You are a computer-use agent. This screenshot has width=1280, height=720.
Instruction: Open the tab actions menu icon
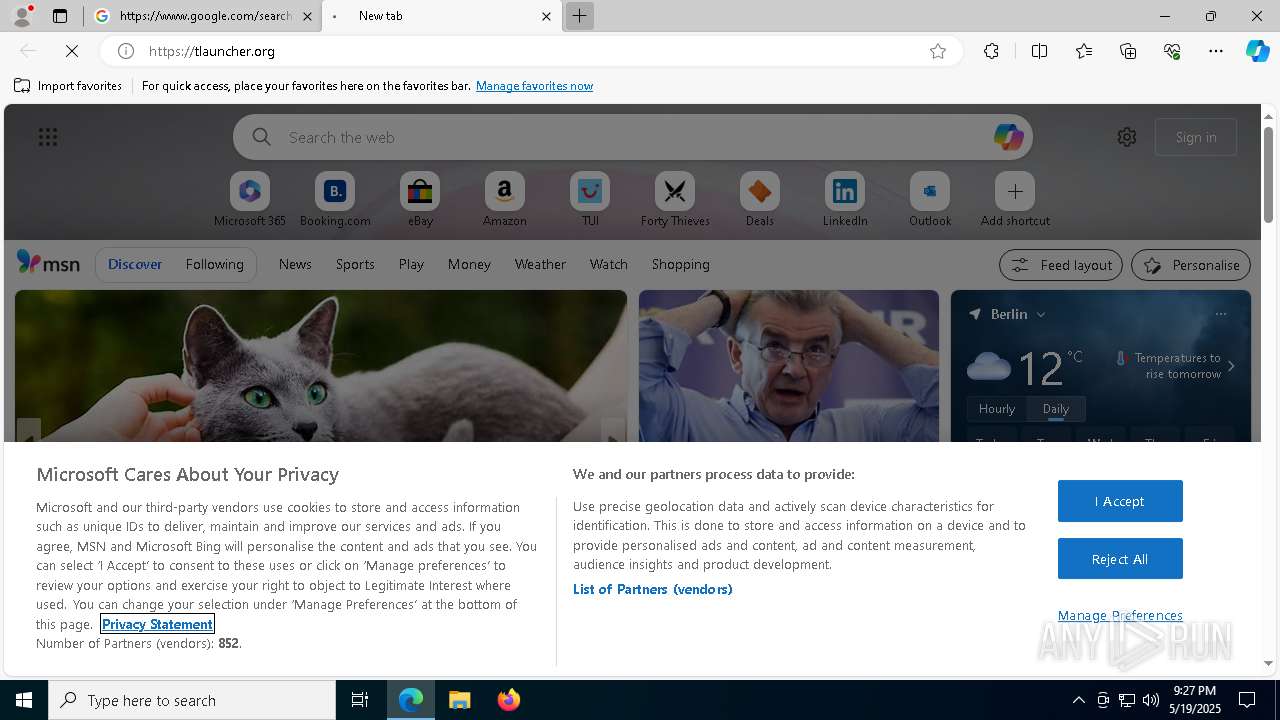click(x=60, y=16)
